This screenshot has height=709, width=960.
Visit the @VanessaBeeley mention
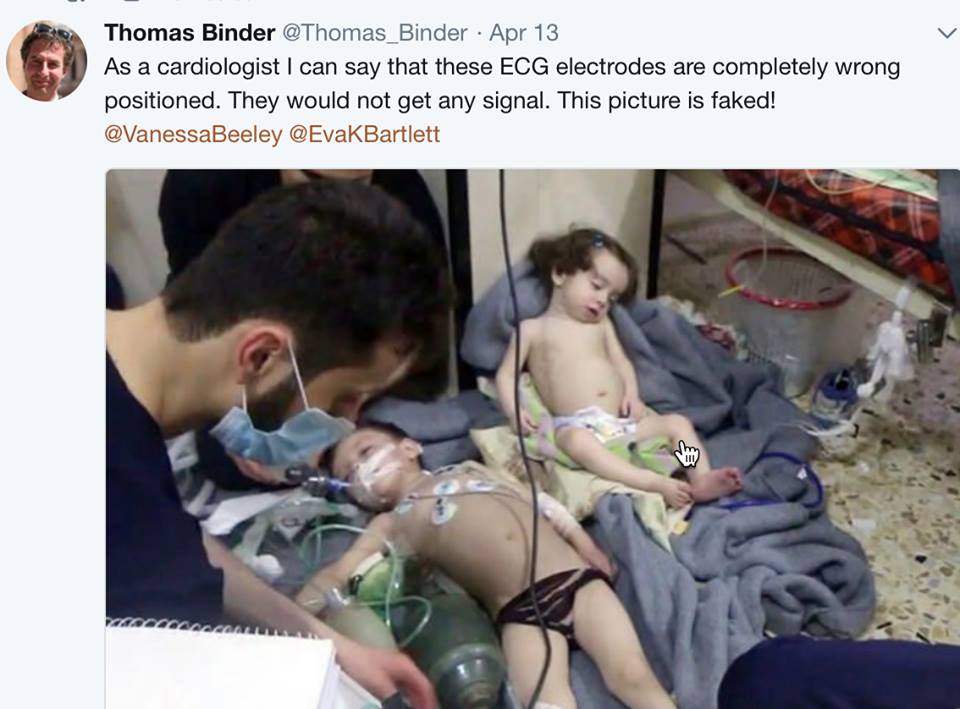tap(193, 134)
